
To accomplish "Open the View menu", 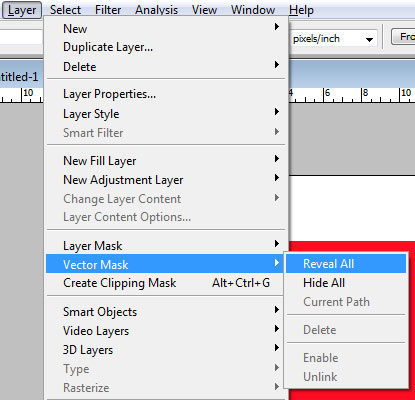I will coord(204,10).
